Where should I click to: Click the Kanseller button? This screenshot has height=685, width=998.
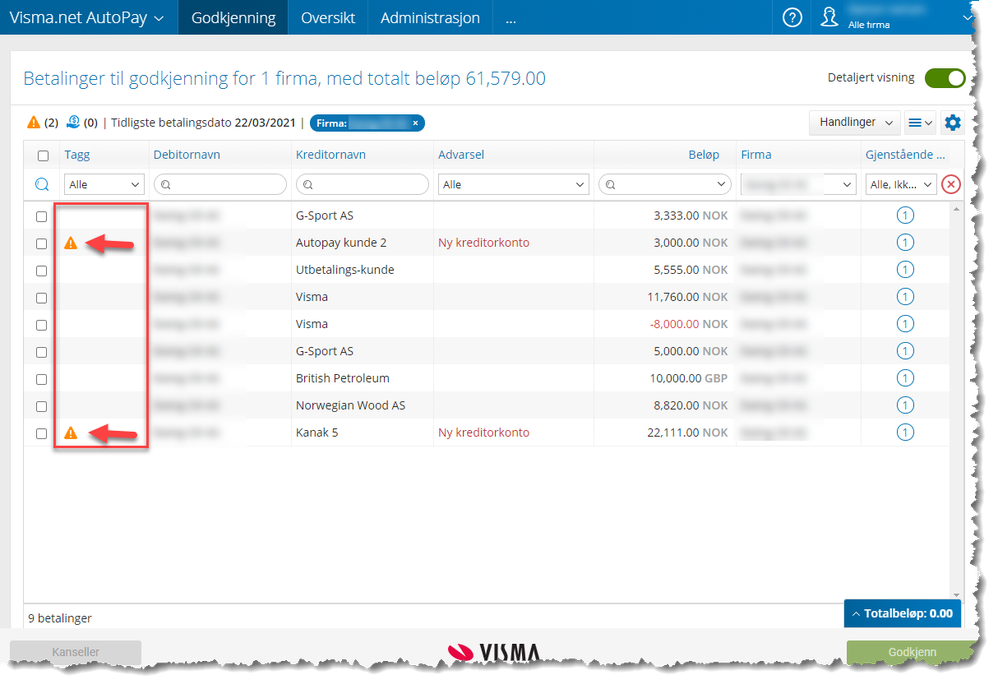75,652
